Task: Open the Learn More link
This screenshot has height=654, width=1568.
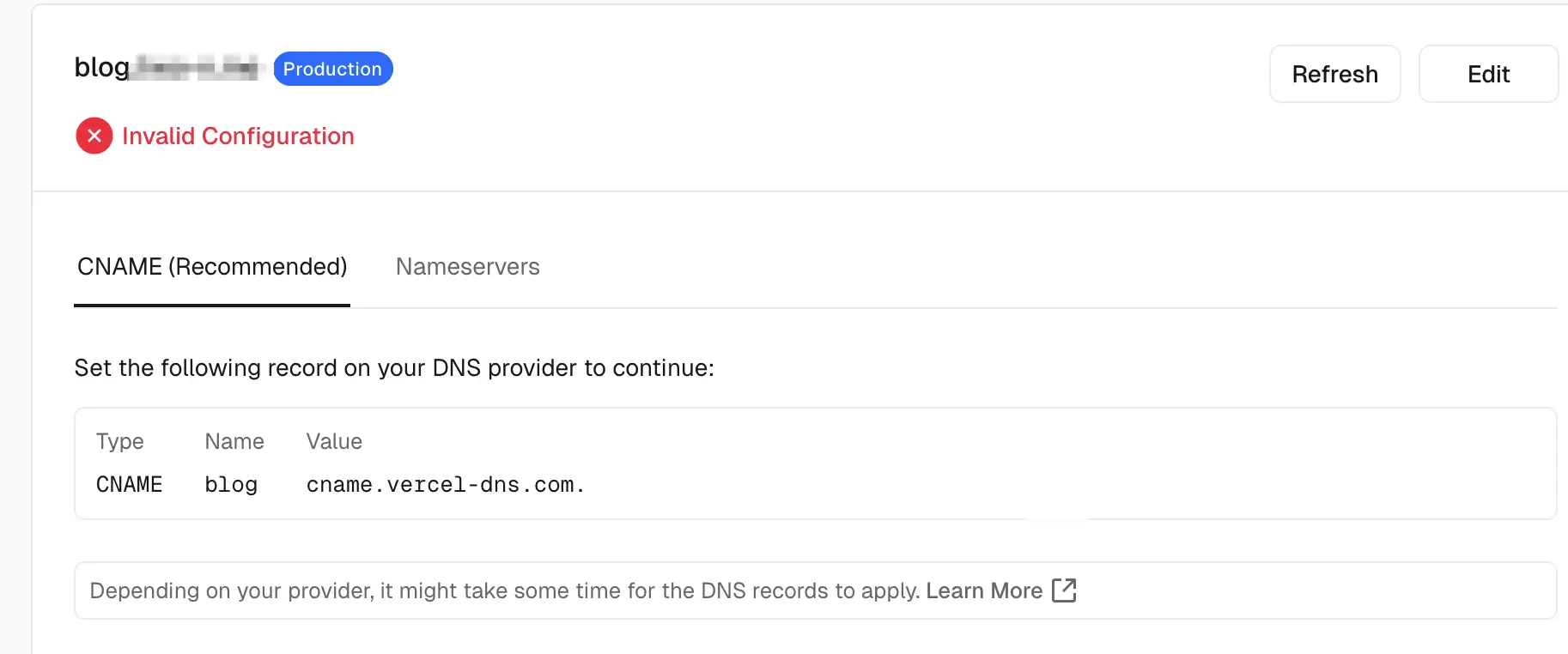Action: [983, 590]
